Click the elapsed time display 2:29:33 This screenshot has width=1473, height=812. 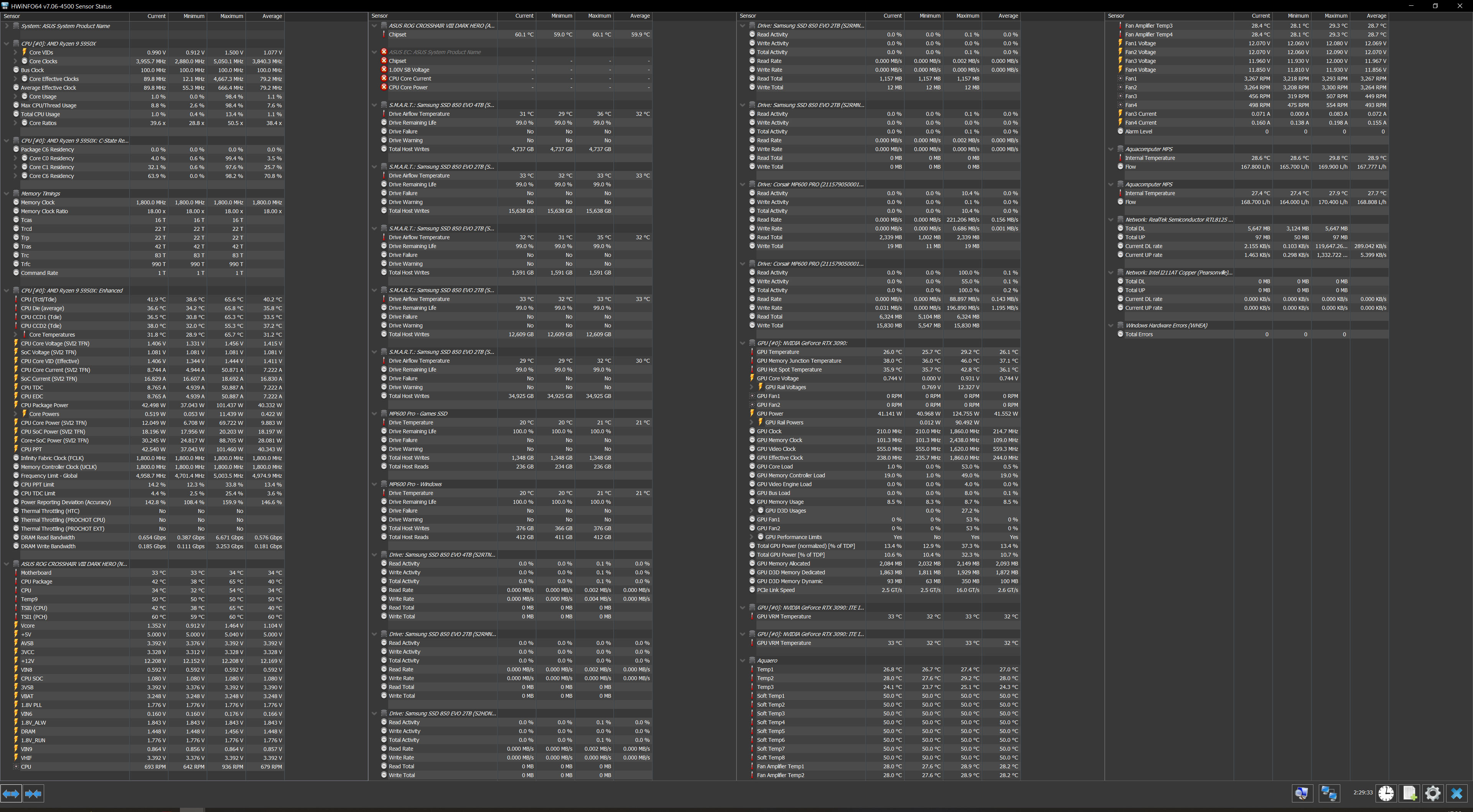[x=1363, y=792]
